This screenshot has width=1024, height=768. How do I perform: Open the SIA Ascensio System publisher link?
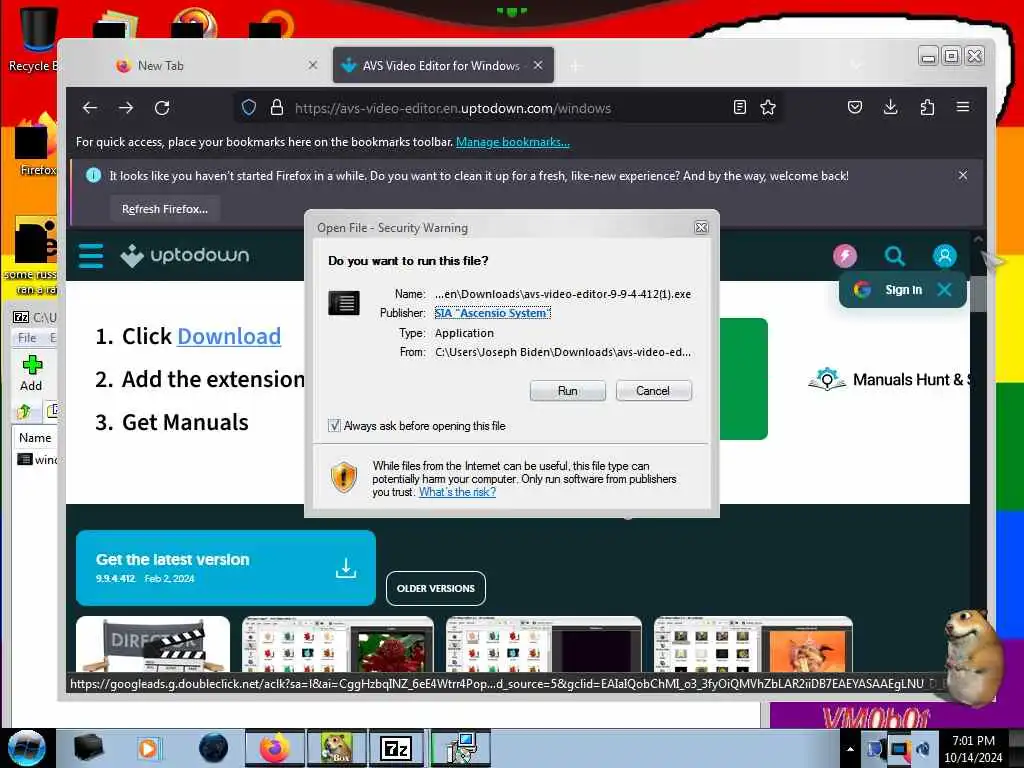coord(492,313)
